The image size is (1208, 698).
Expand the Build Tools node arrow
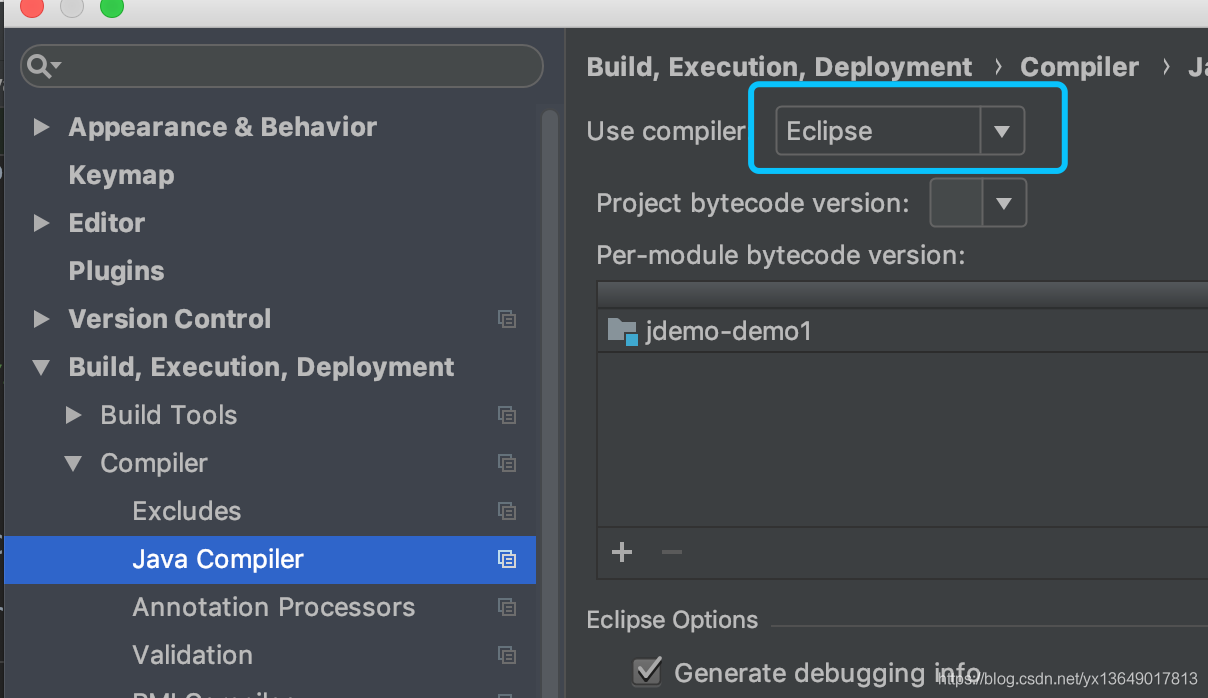click(73, 415)
